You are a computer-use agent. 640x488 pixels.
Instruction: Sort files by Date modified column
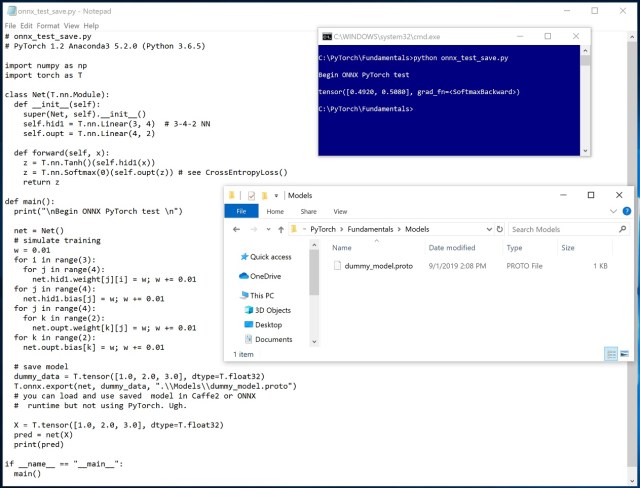coord(453,247)
